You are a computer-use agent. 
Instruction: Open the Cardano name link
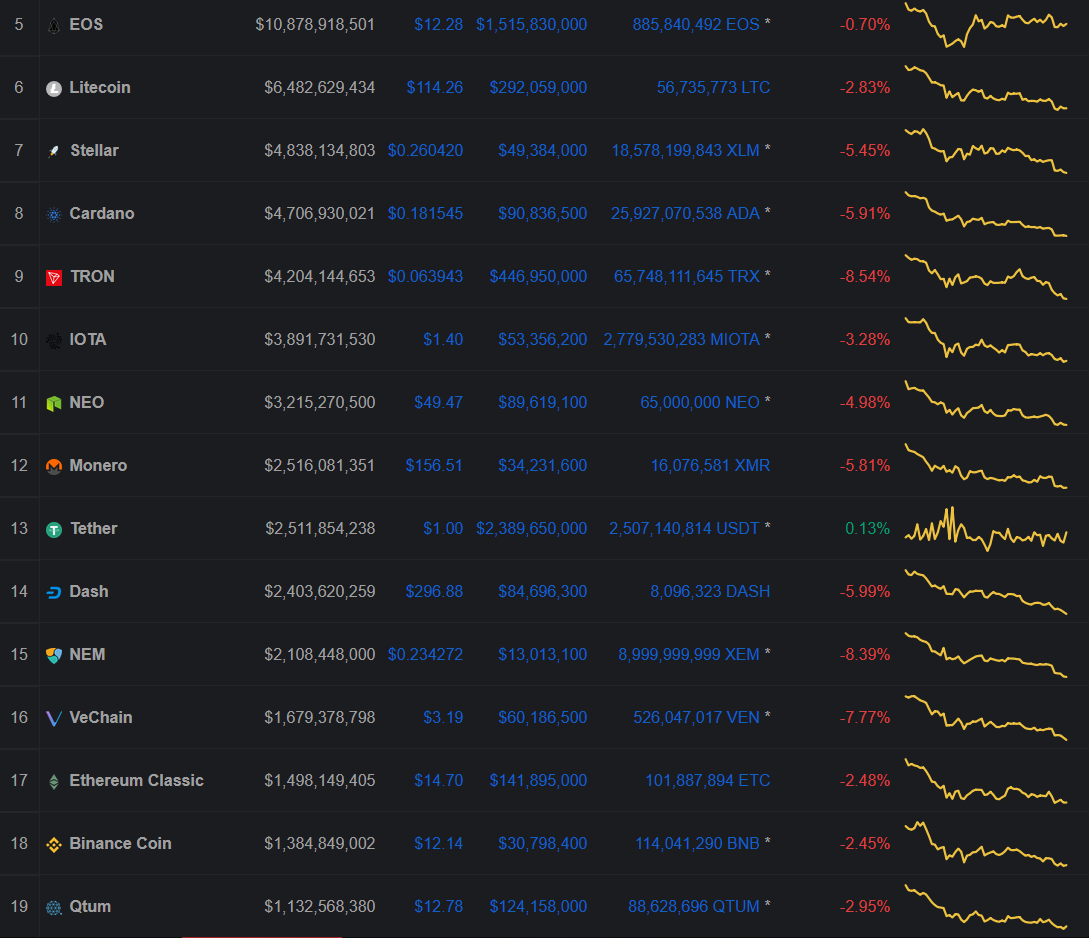coord(102,213)
